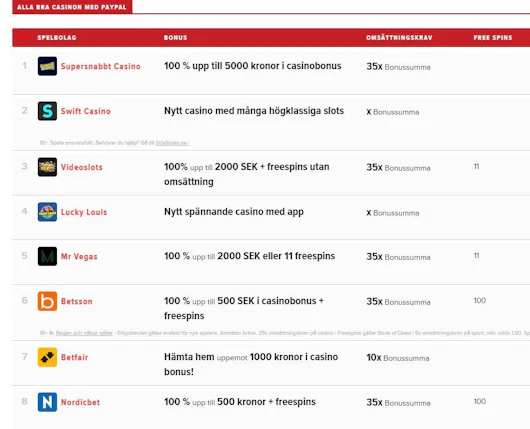Click Nordicbet 35x Bonussumma value
This screenshot has width=530, height=429.
(x=398, y=402)
